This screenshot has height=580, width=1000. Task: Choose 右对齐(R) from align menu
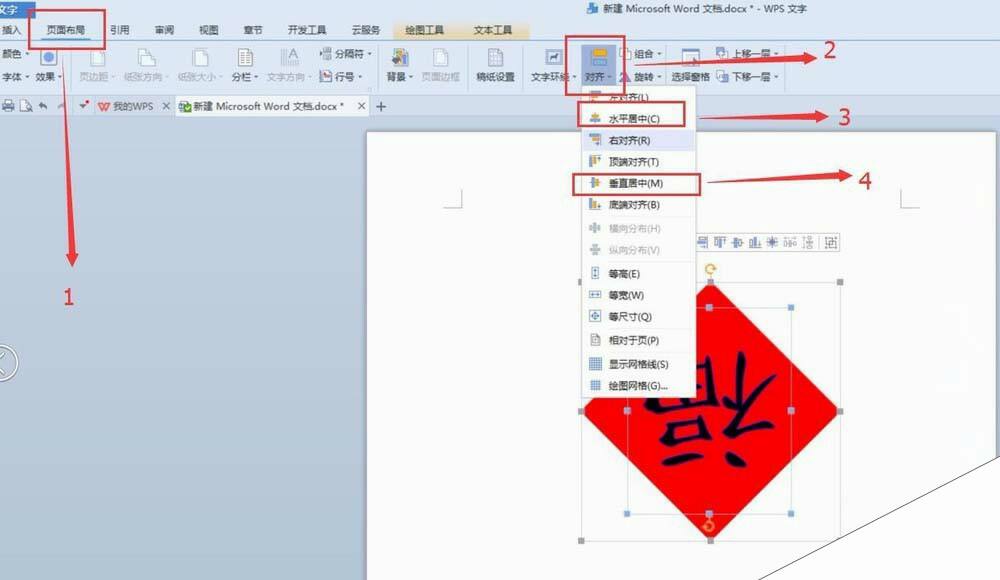[x=638, y=140]
